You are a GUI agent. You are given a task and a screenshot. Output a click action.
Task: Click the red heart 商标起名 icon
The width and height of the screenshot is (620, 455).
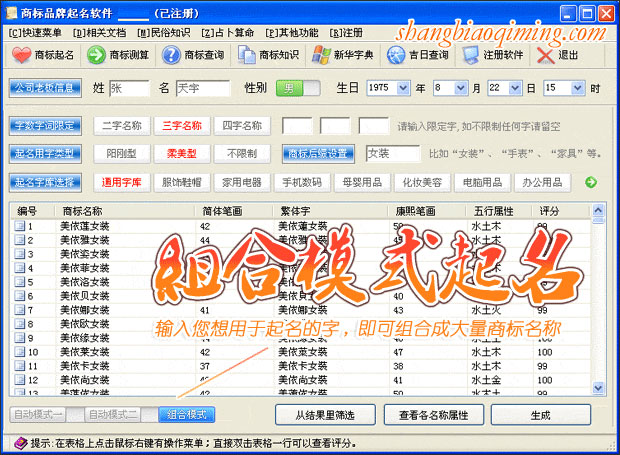[21, 55]
